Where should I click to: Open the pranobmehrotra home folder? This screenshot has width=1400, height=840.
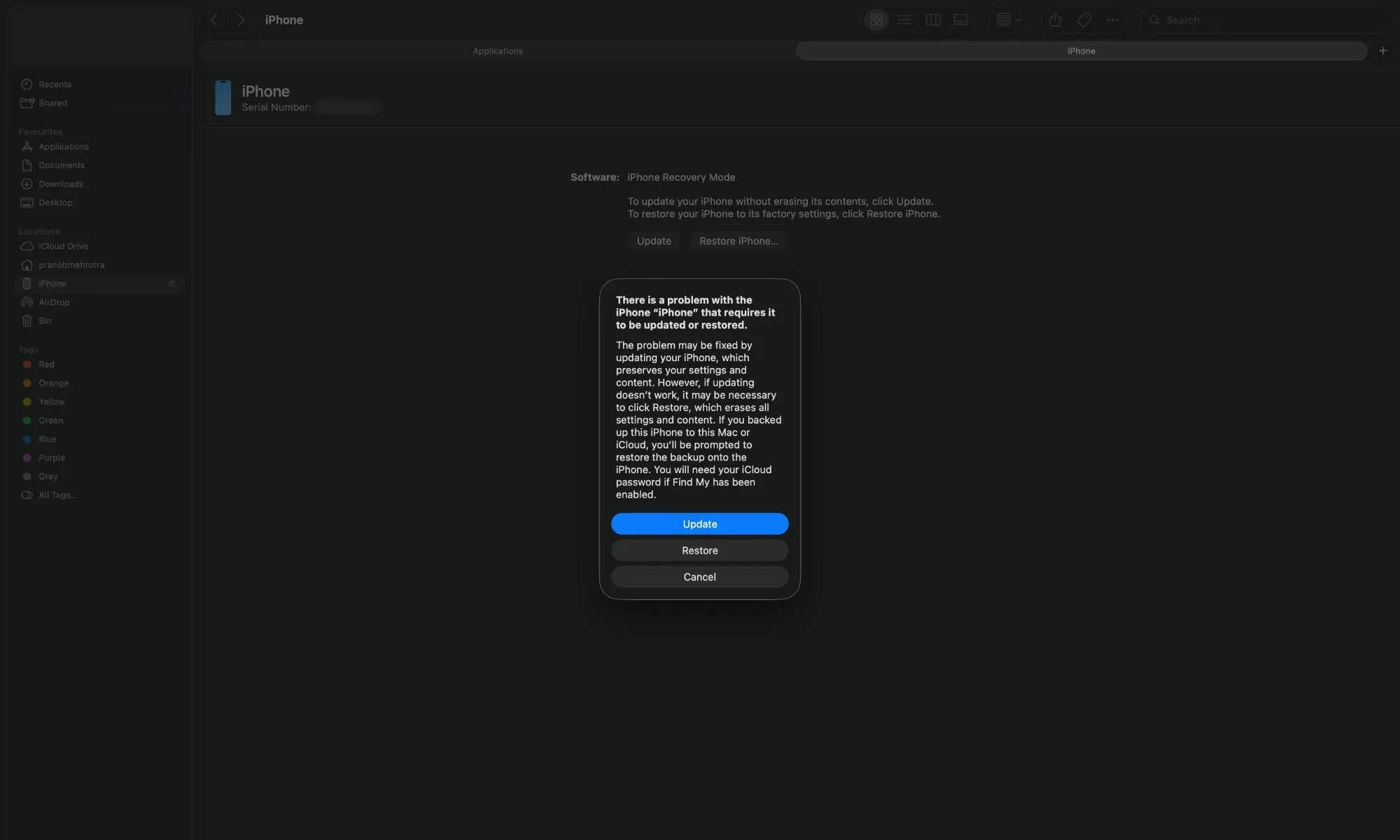click(x=98, y=265)
